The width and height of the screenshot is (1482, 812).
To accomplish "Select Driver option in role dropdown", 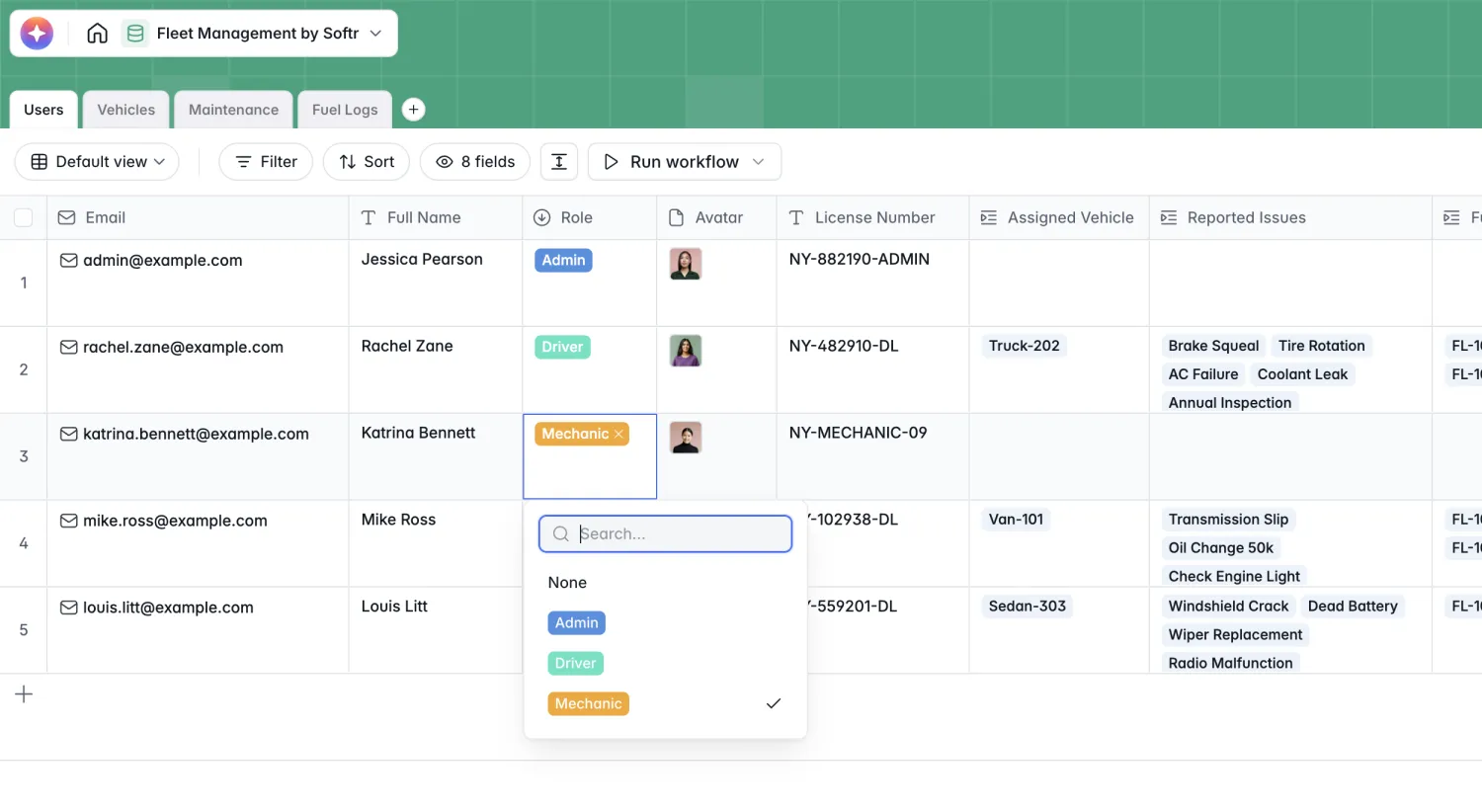I will [x=575, y=664].
